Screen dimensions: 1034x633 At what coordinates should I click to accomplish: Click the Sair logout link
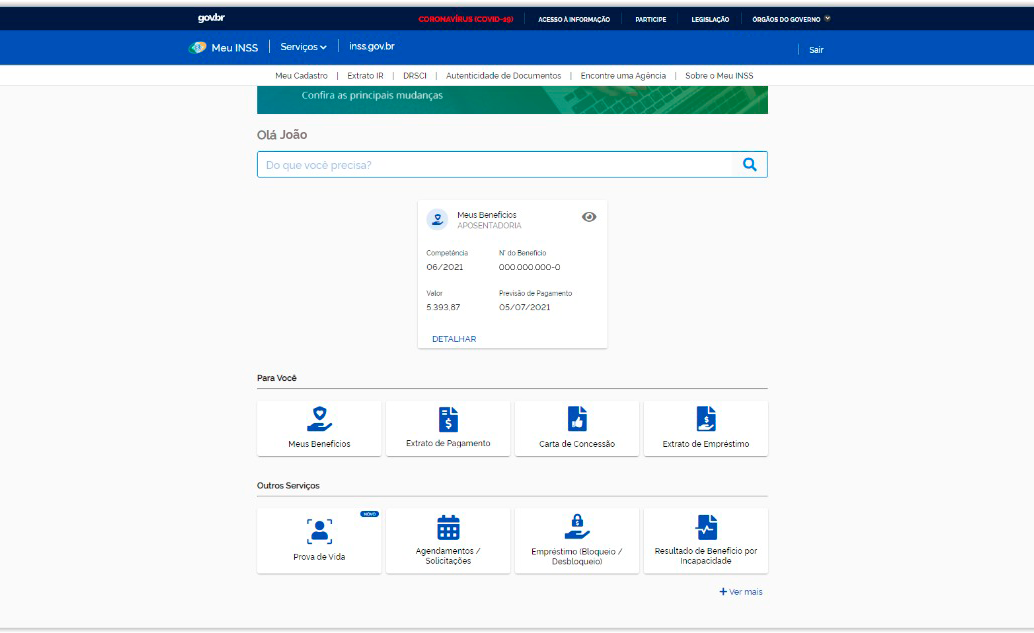pos(816,50)
